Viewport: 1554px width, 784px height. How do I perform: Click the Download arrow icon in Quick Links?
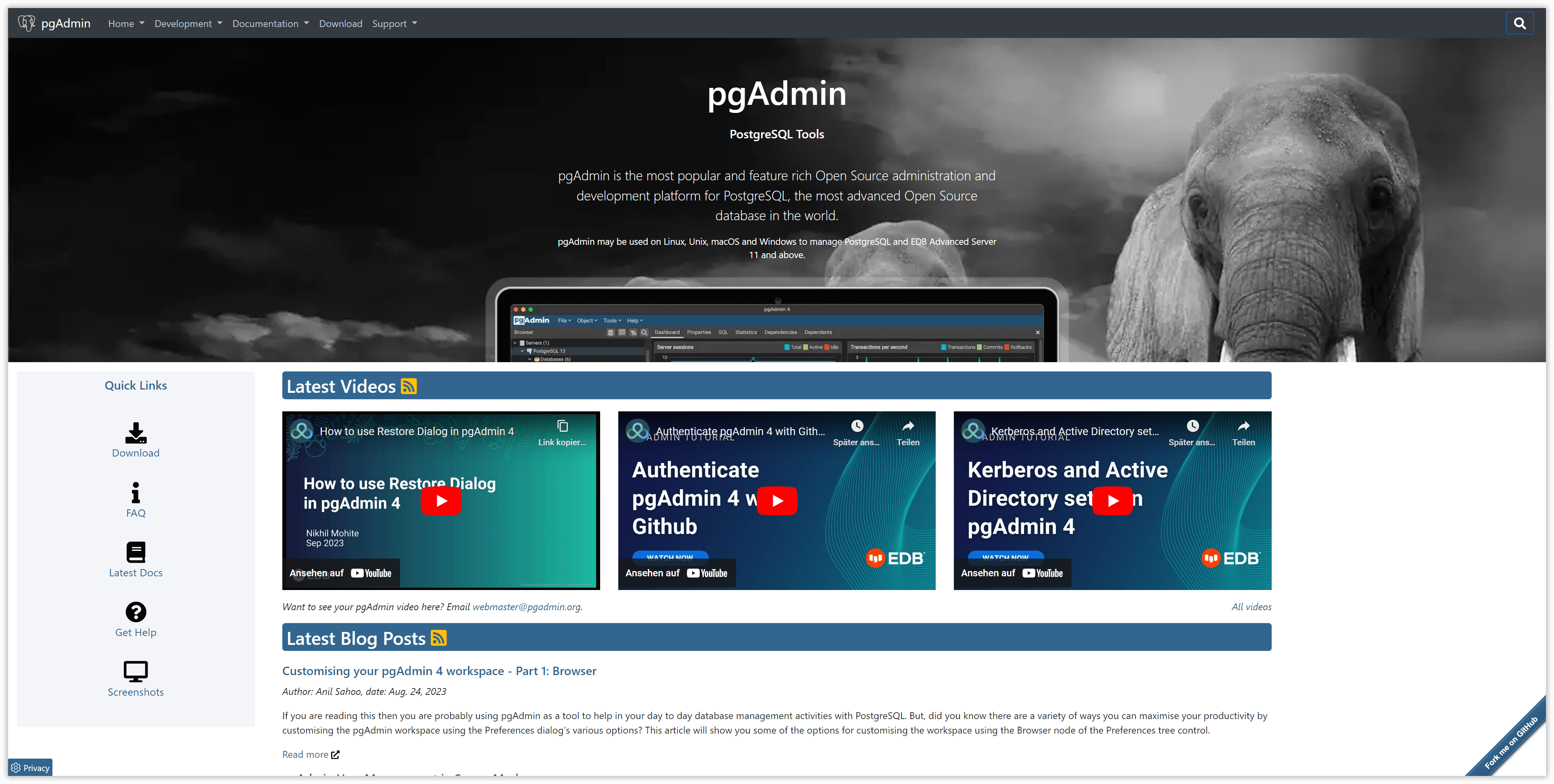coord(136,432)
